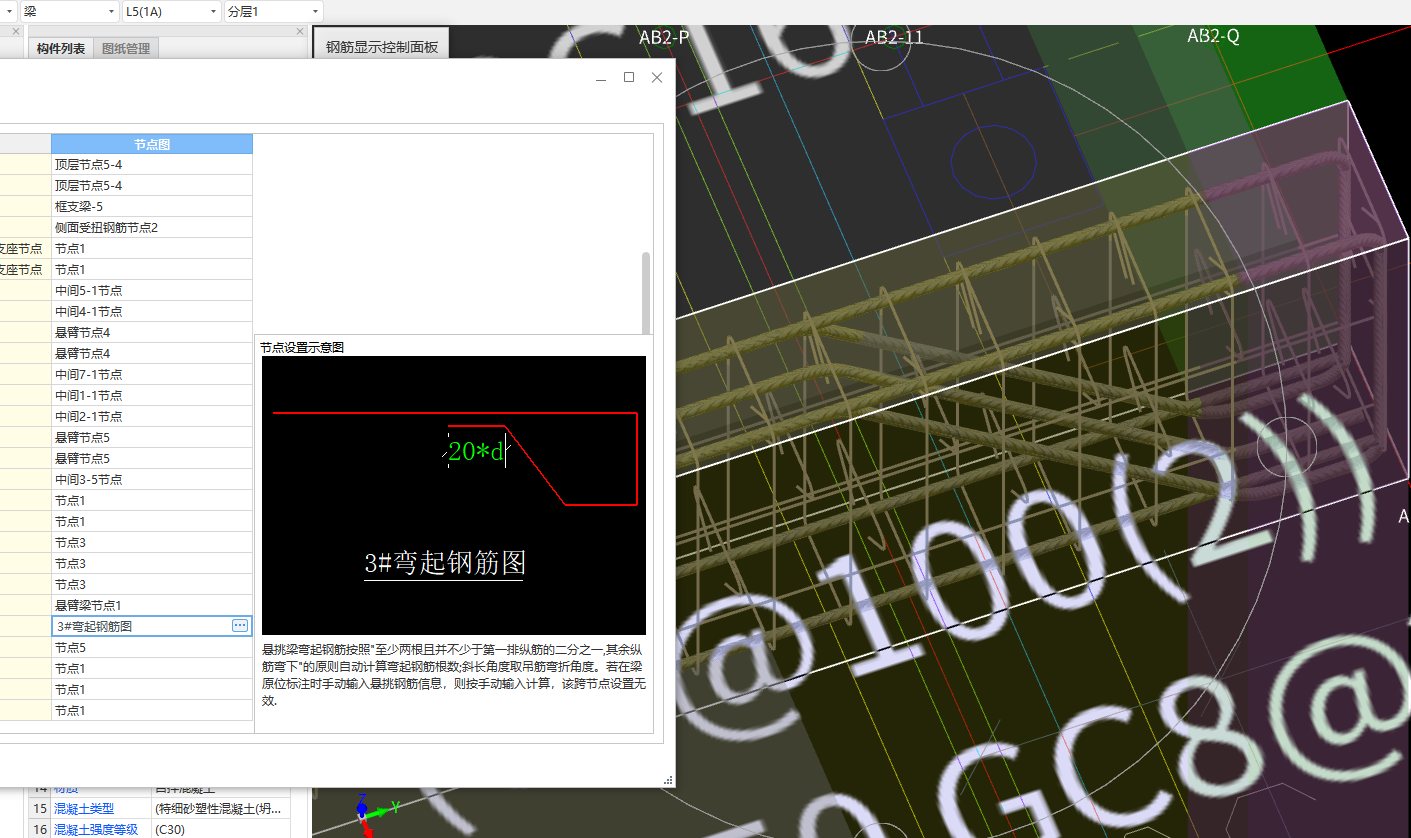Edit the 20*d value in the diagram
This screenshot has height=838, width=1411.
coord(477,451)
